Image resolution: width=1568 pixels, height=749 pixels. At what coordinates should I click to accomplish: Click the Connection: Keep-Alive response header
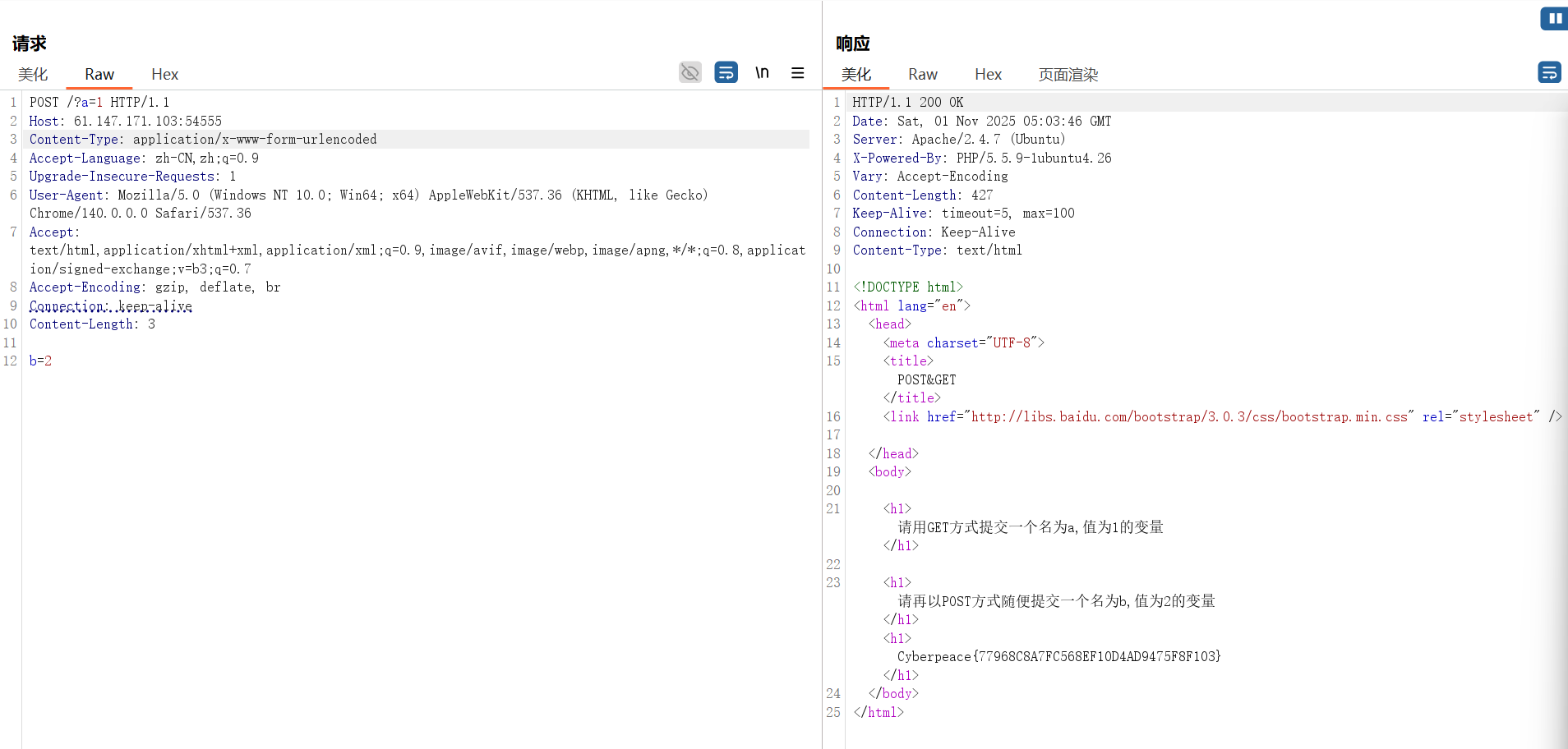(934, 232)
